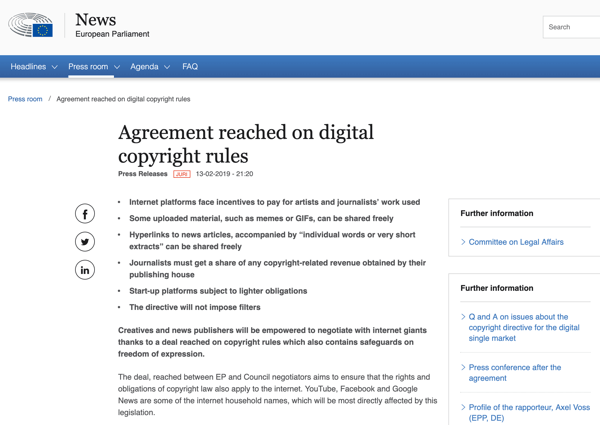Share article on Facebook
600x425 pixels.
(85, 214)
